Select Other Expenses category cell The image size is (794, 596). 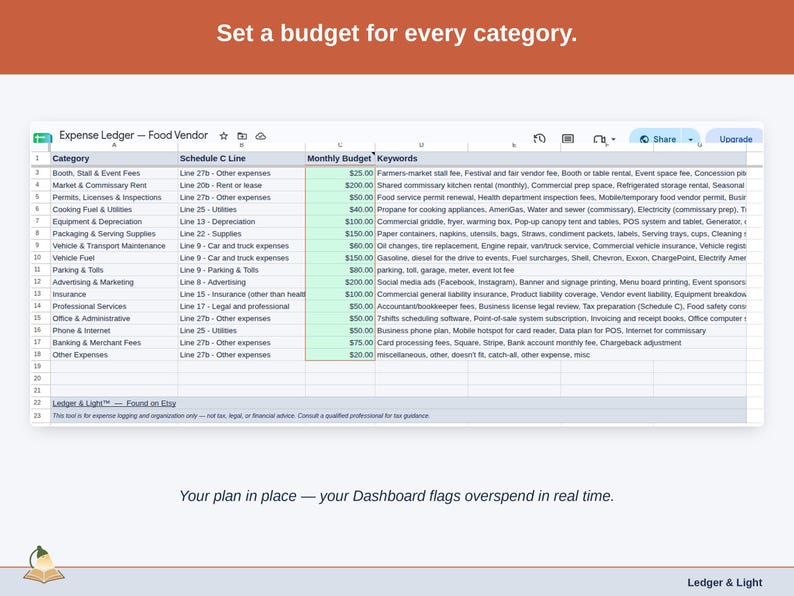click(x=114, y=355)
